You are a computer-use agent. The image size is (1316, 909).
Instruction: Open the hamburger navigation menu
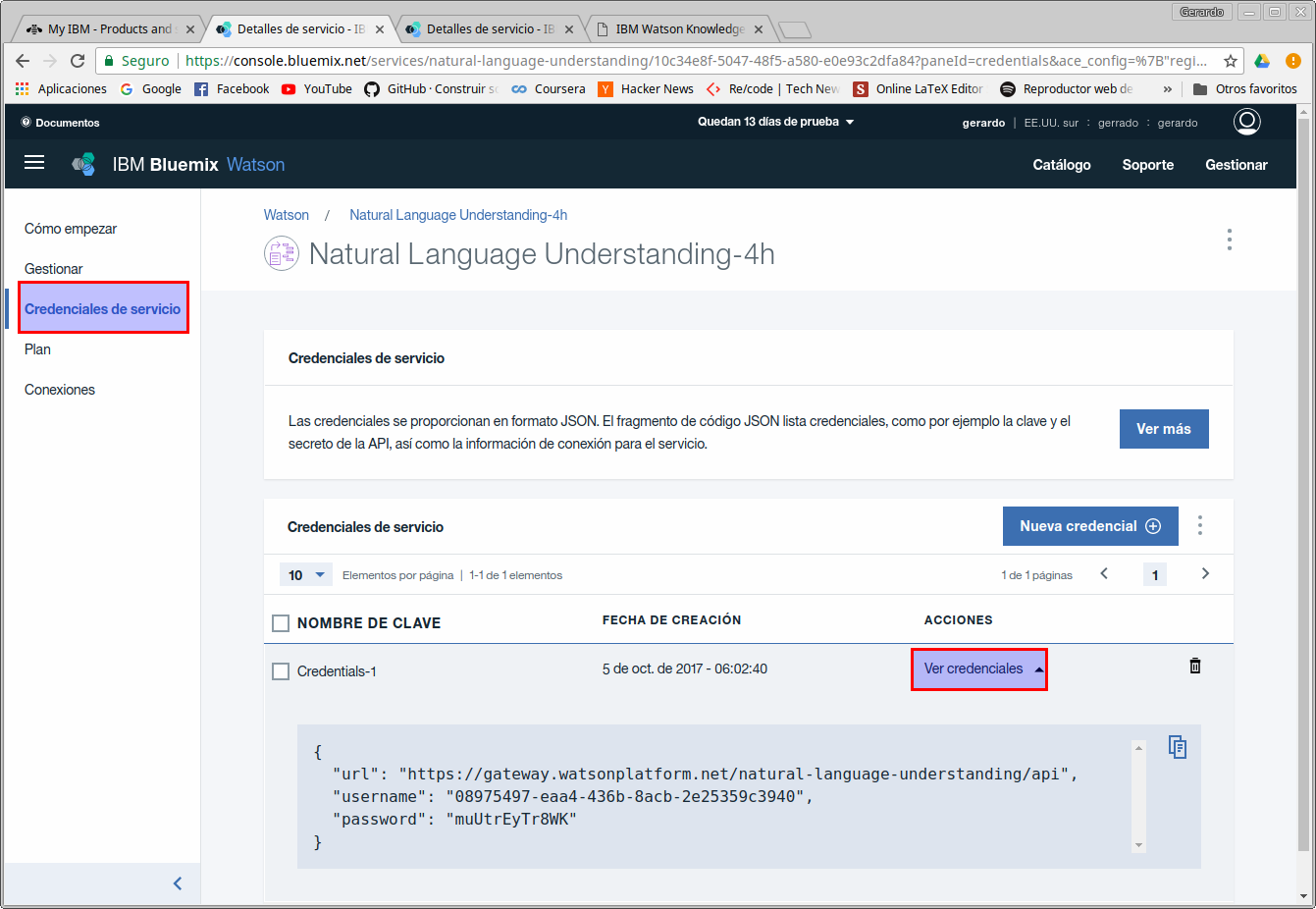(34, 163)
